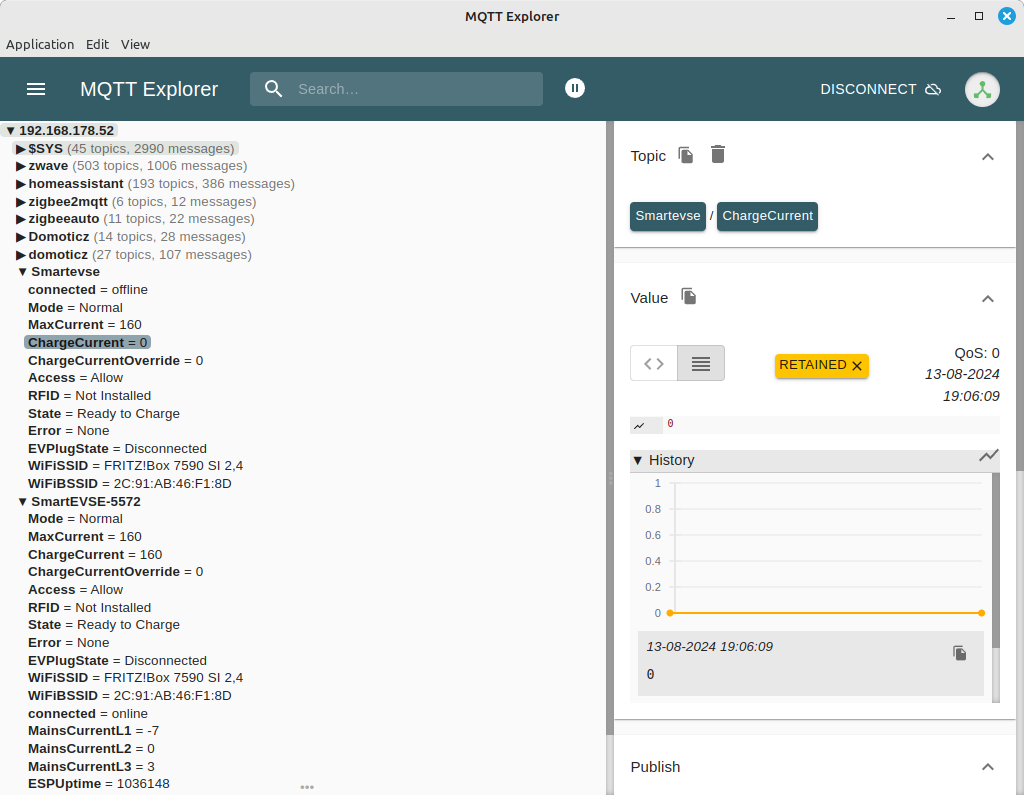Screen dimensions: 1024x795
Task: Copy the topic path to clipboard
Action: pos(686,155)
